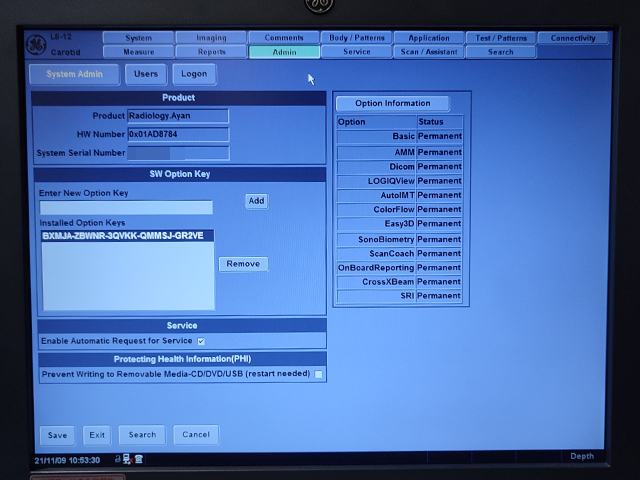640x480 pixels.
Task: Click the network disconnected status icon
Action: (x=127, y=460)
